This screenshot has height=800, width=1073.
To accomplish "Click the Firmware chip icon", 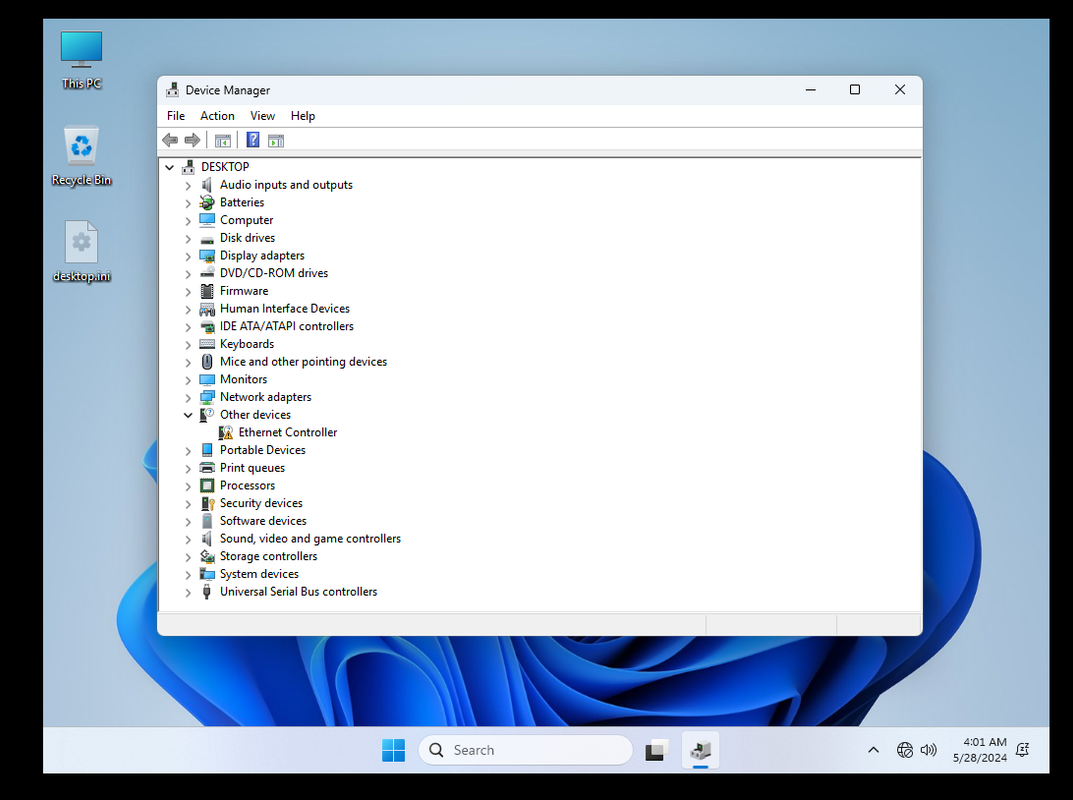I will tap(207, 291).
